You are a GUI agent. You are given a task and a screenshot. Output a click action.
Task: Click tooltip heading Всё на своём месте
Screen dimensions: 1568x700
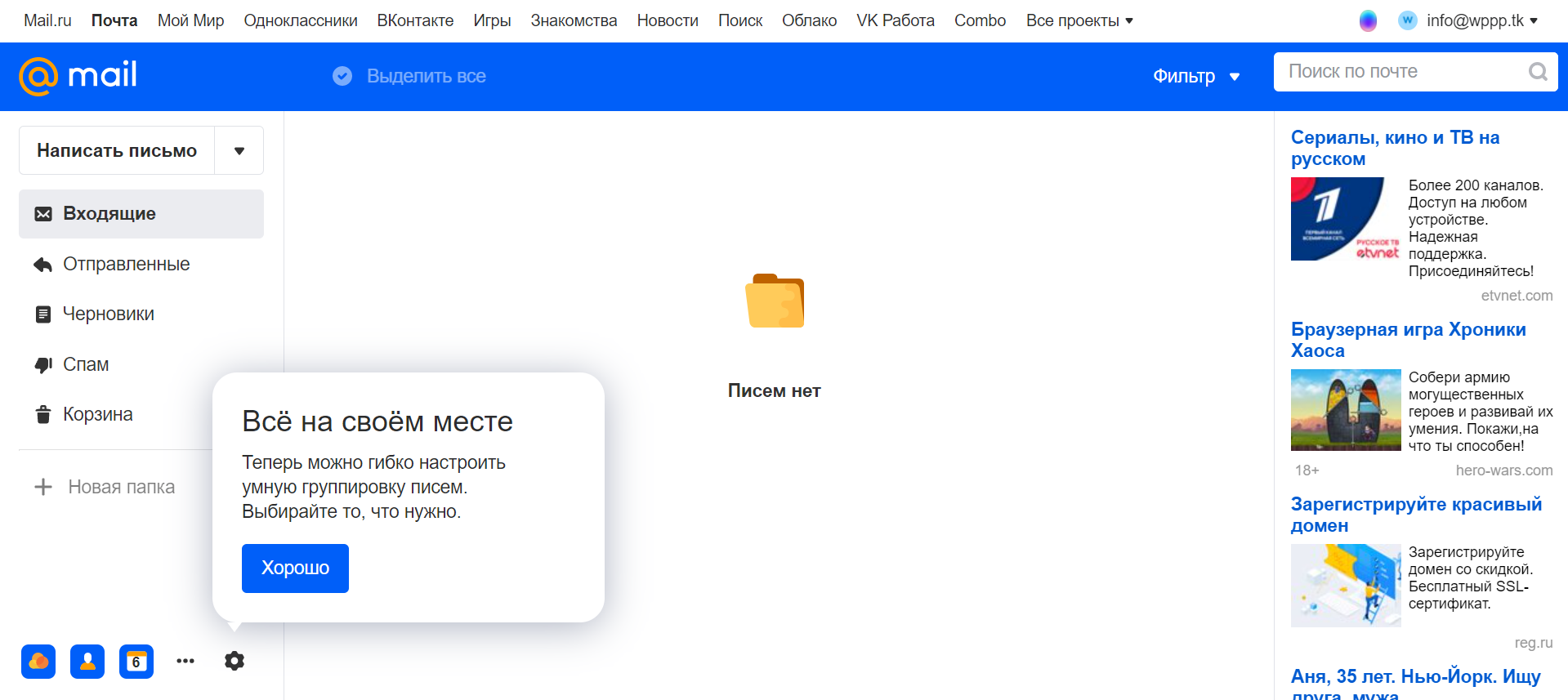tap(377, 421)
